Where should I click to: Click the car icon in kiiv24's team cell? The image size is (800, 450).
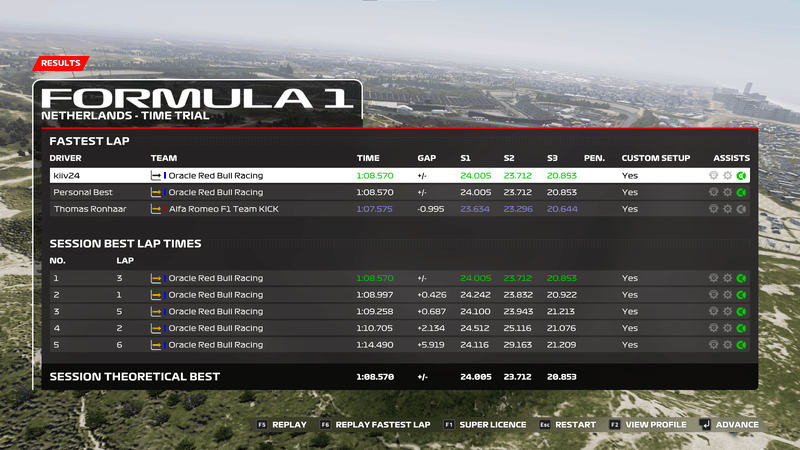point(156,176)
